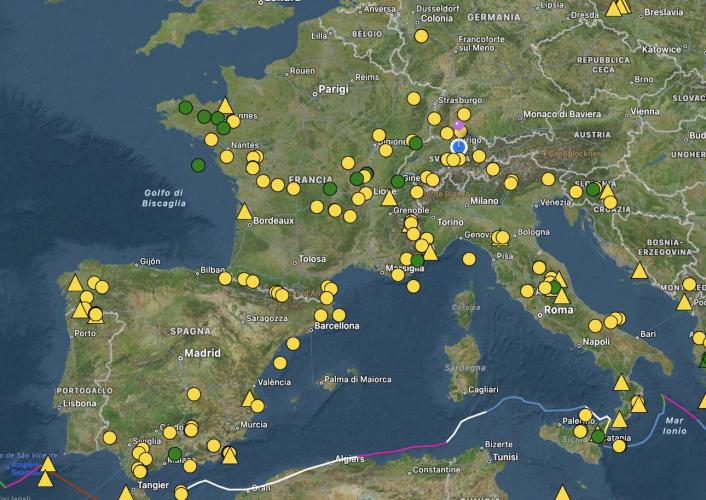Select the Tolosa city label
This screenshot has height=500, width=706.
point(312,259)
